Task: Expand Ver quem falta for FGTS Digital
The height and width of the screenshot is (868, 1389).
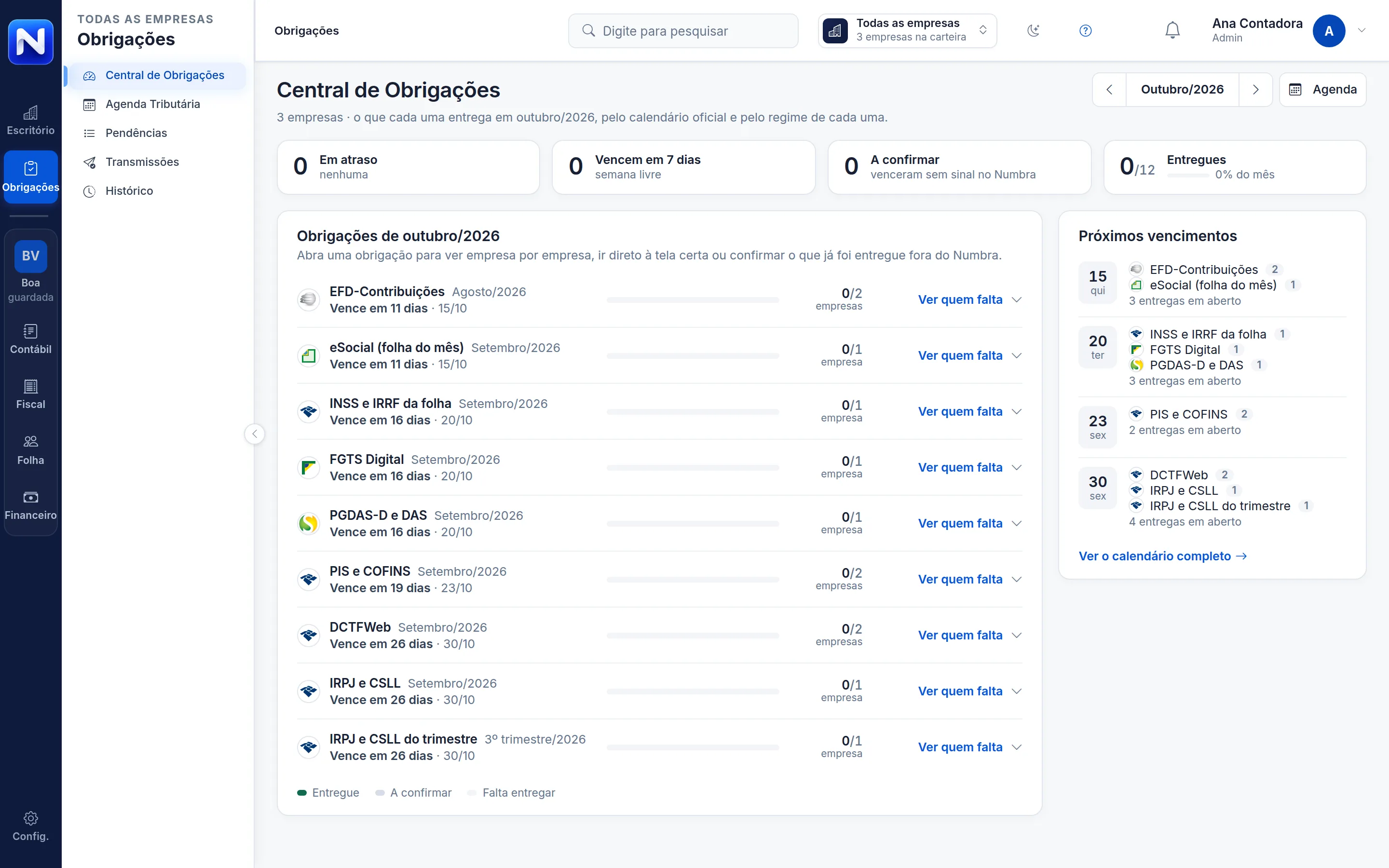Action: (x=970, y=468)
